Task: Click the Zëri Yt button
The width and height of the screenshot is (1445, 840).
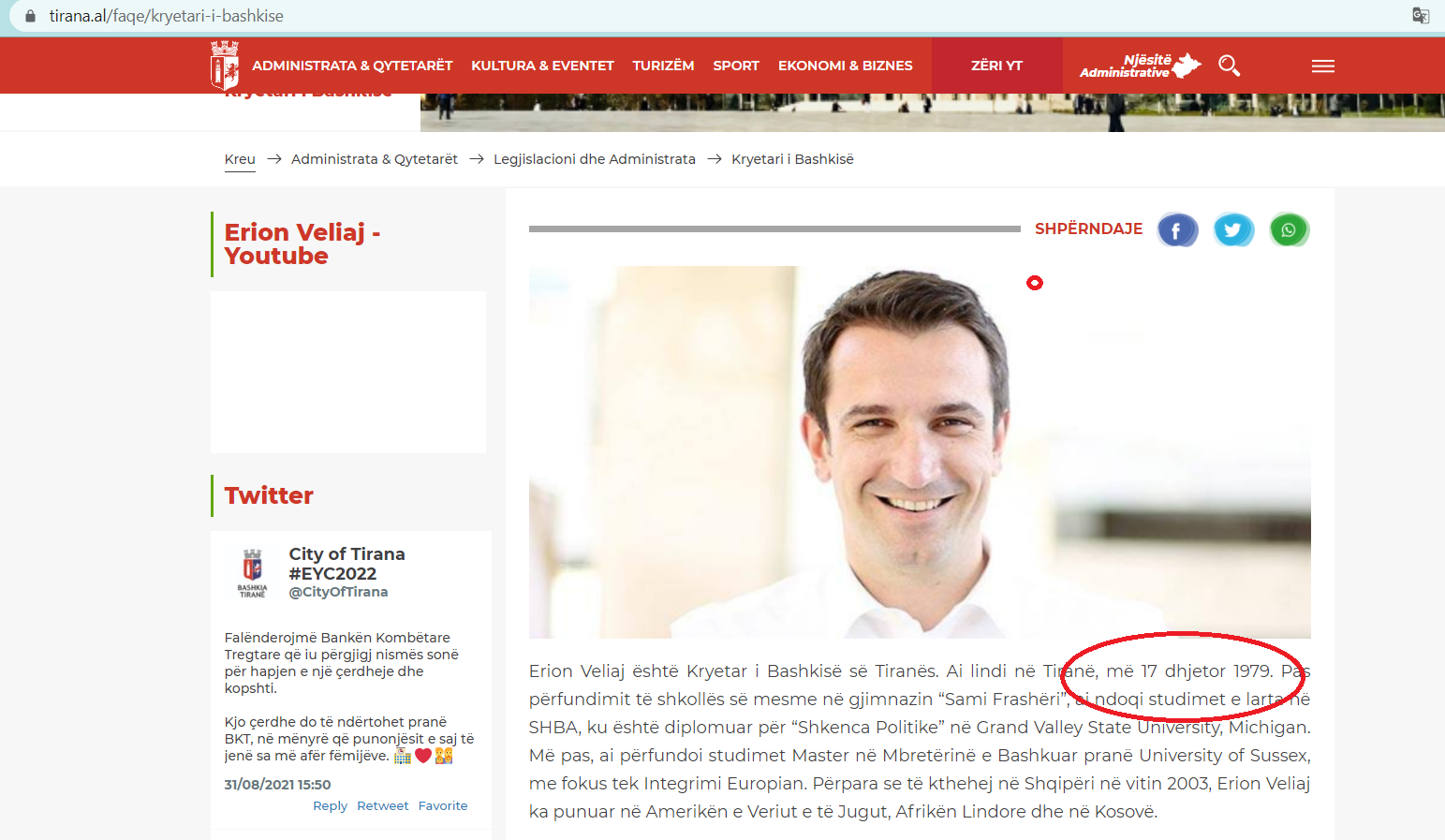Action: (x=996, y=66)
